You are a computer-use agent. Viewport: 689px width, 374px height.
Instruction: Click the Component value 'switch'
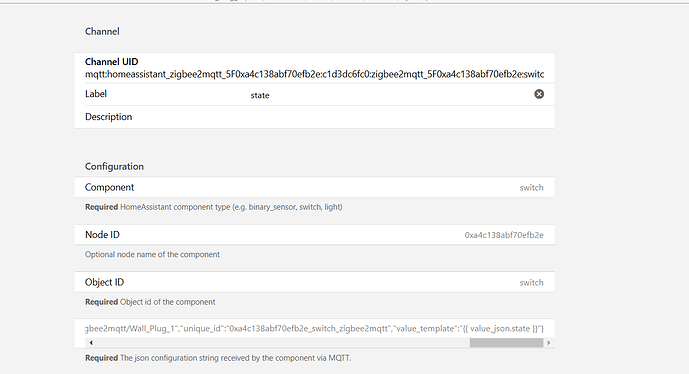pos(531,188)
